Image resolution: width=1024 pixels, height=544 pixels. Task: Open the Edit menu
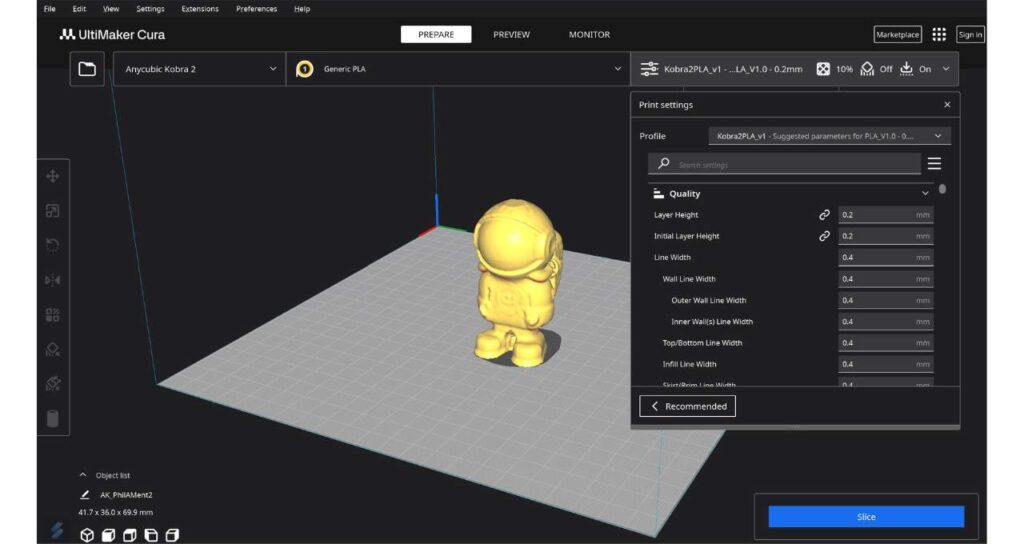click(x=79, y=9)
